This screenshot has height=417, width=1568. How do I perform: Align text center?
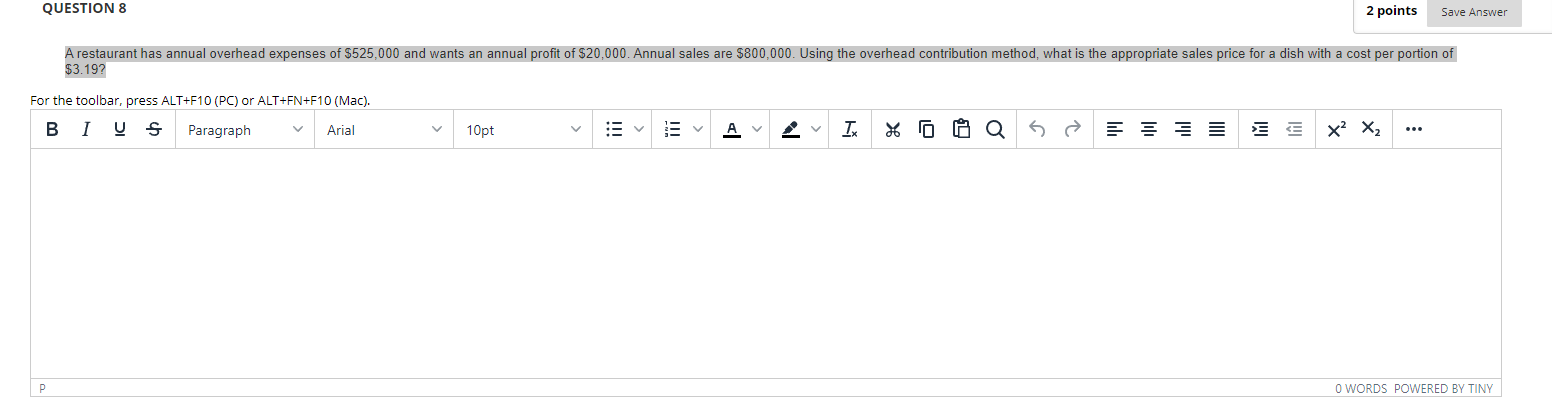click(1149, 130)
